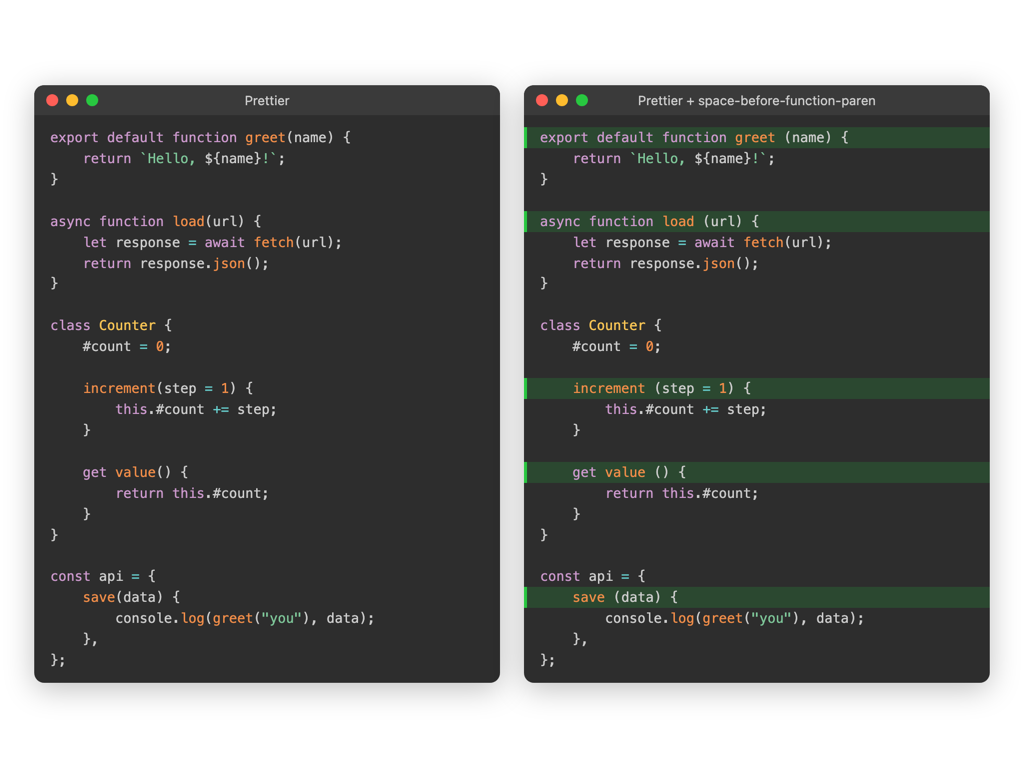
Task: Click 'save(data) {' in Prettier window
Action: (131, 597)
